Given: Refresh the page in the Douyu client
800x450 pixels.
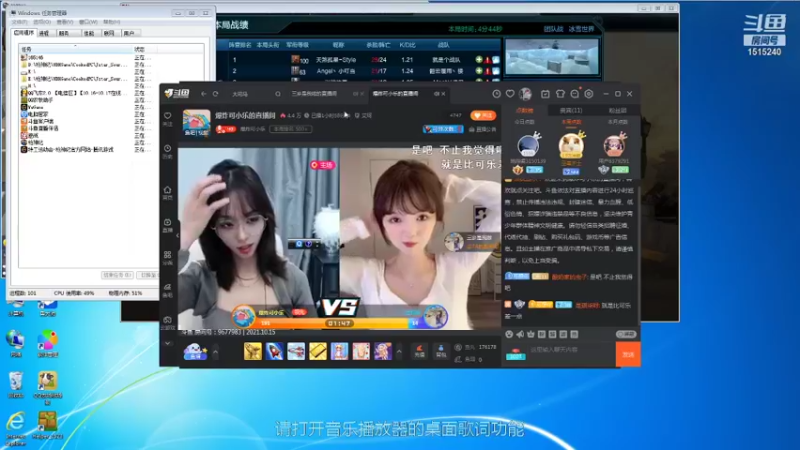Looking at the screenshot, I should click(x=216, y=94).
